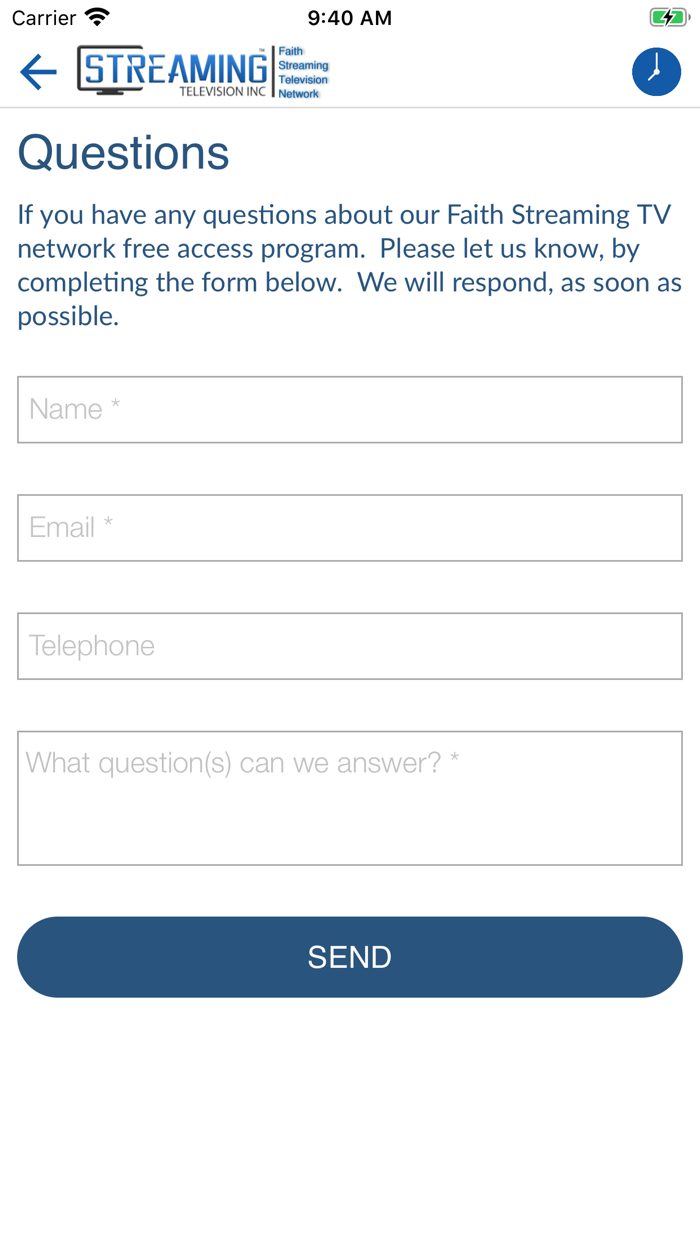
Task: Tap the TELEVISION INC logo subtext
Action: (222, 91)
